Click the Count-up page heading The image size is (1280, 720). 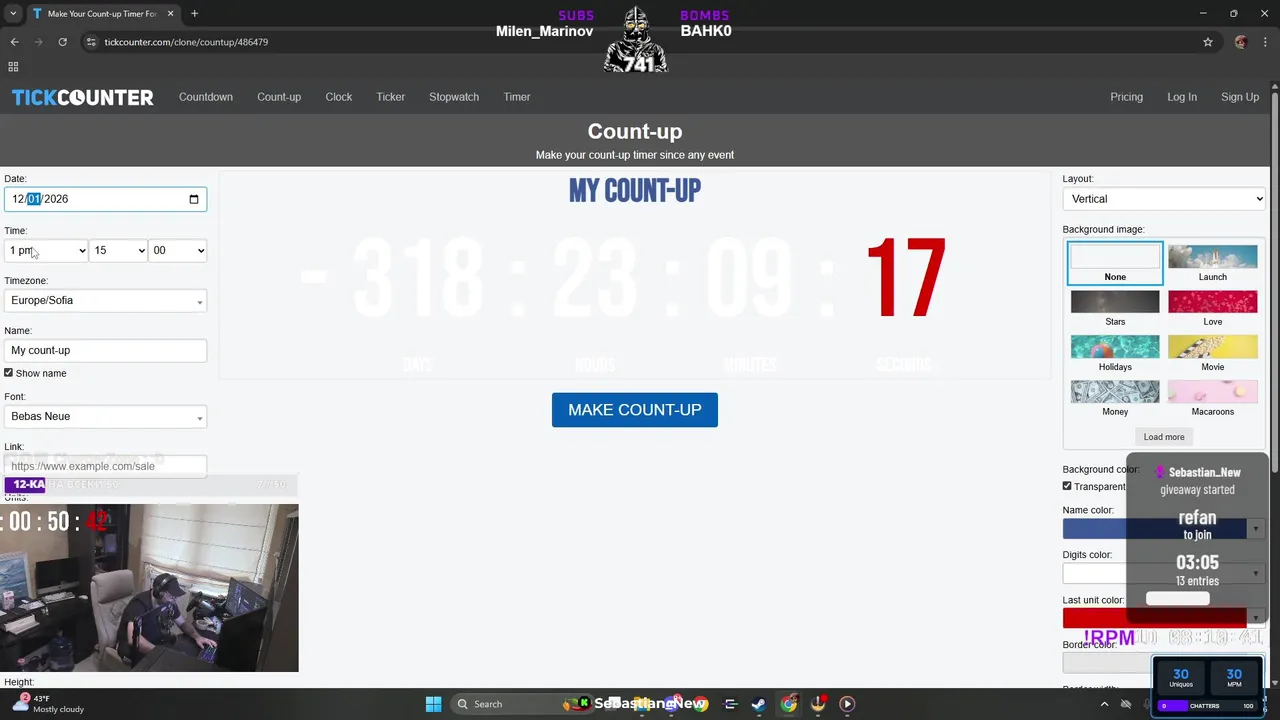coord(635,131)
